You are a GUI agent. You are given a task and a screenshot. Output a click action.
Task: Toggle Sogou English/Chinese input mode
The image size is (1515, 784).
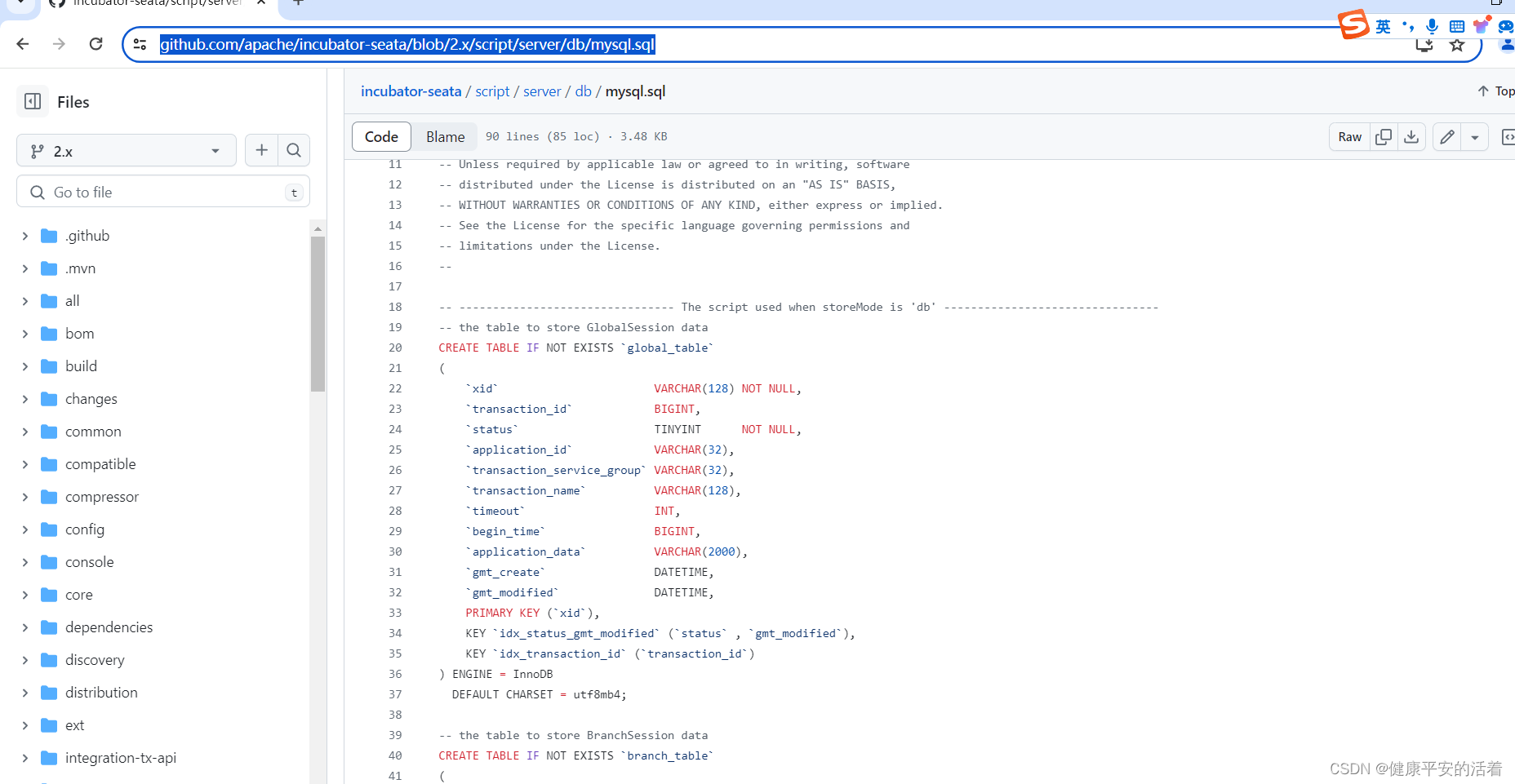click(1383, 25)
